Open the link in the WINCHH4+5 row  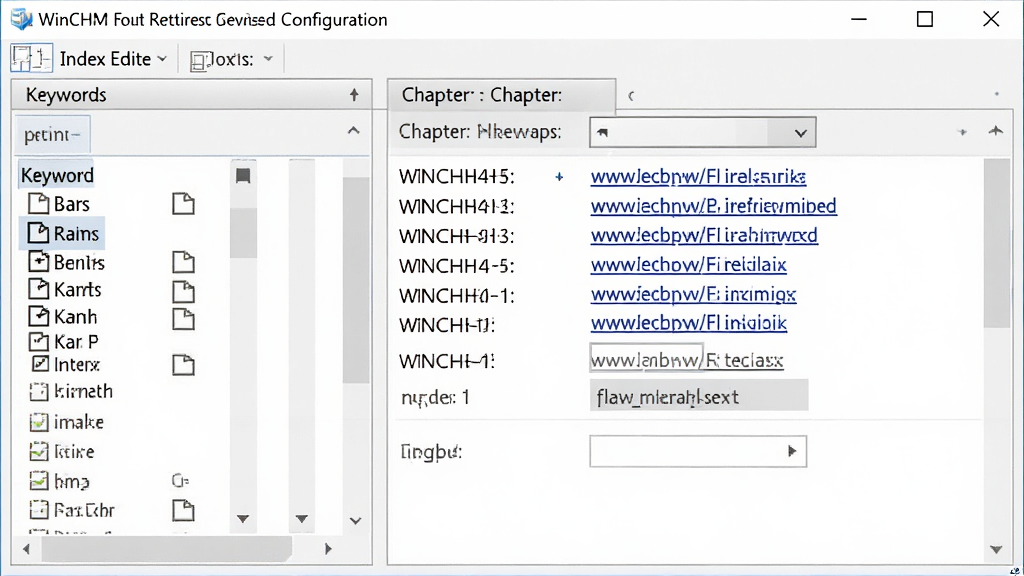pos(698,177)
